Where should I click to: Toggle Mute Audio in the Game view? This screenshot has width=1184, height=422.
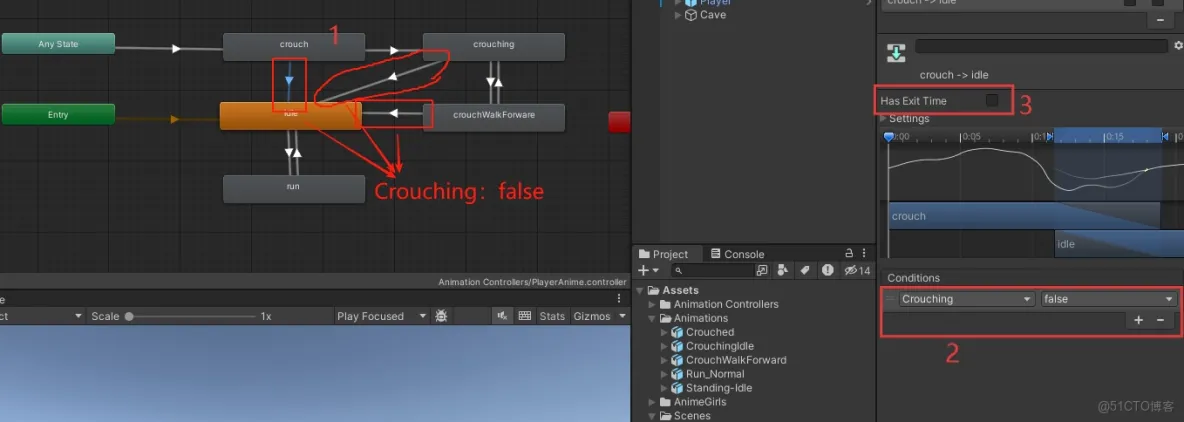pyautogui.click(x=502, y=316)
